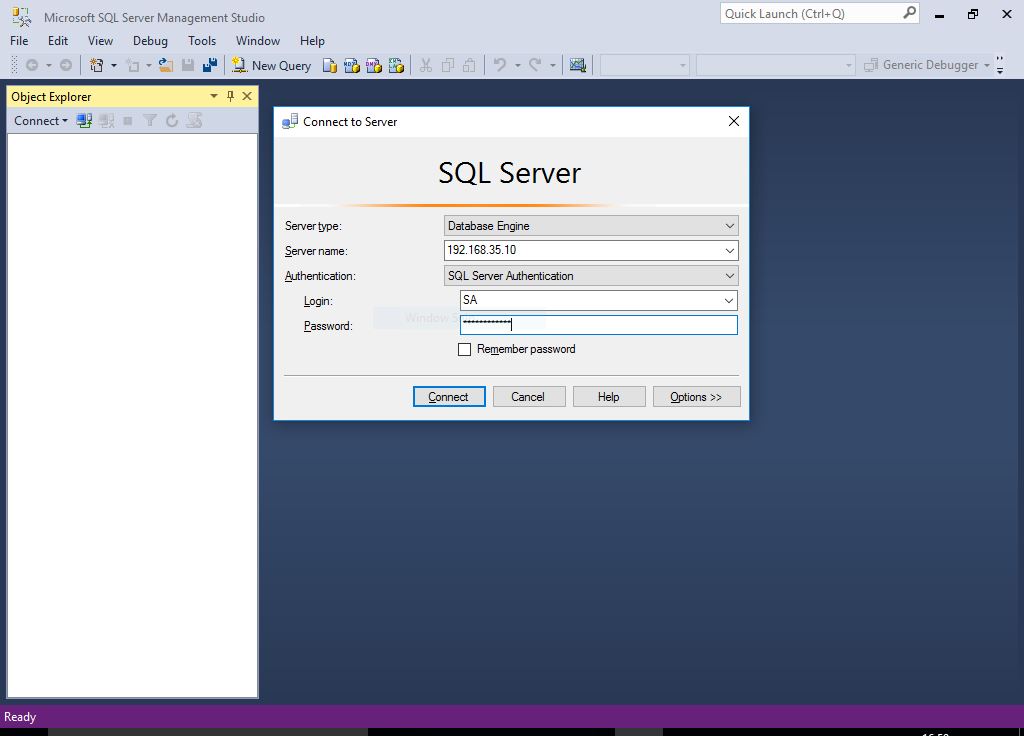Open the Tools menu
Viewport: 1024px width, 736px height.
point(202,40)
